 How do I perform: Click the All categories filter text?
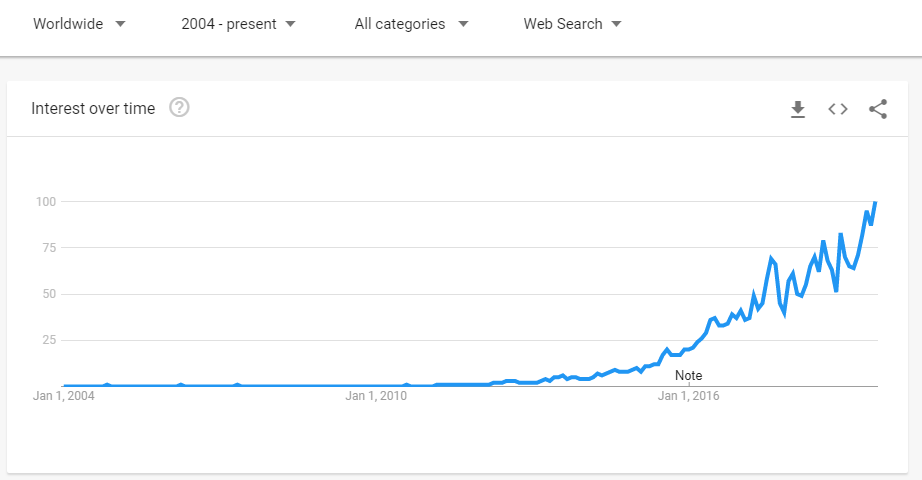[400, 24]
